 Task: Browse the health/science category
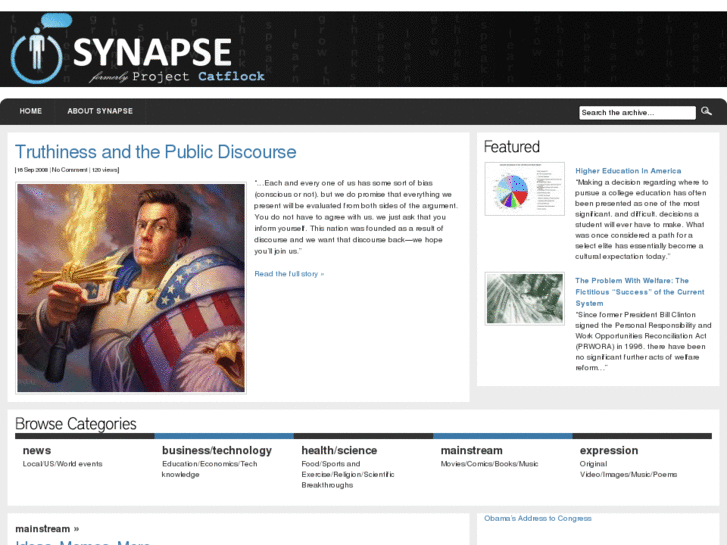coord(339,450)
